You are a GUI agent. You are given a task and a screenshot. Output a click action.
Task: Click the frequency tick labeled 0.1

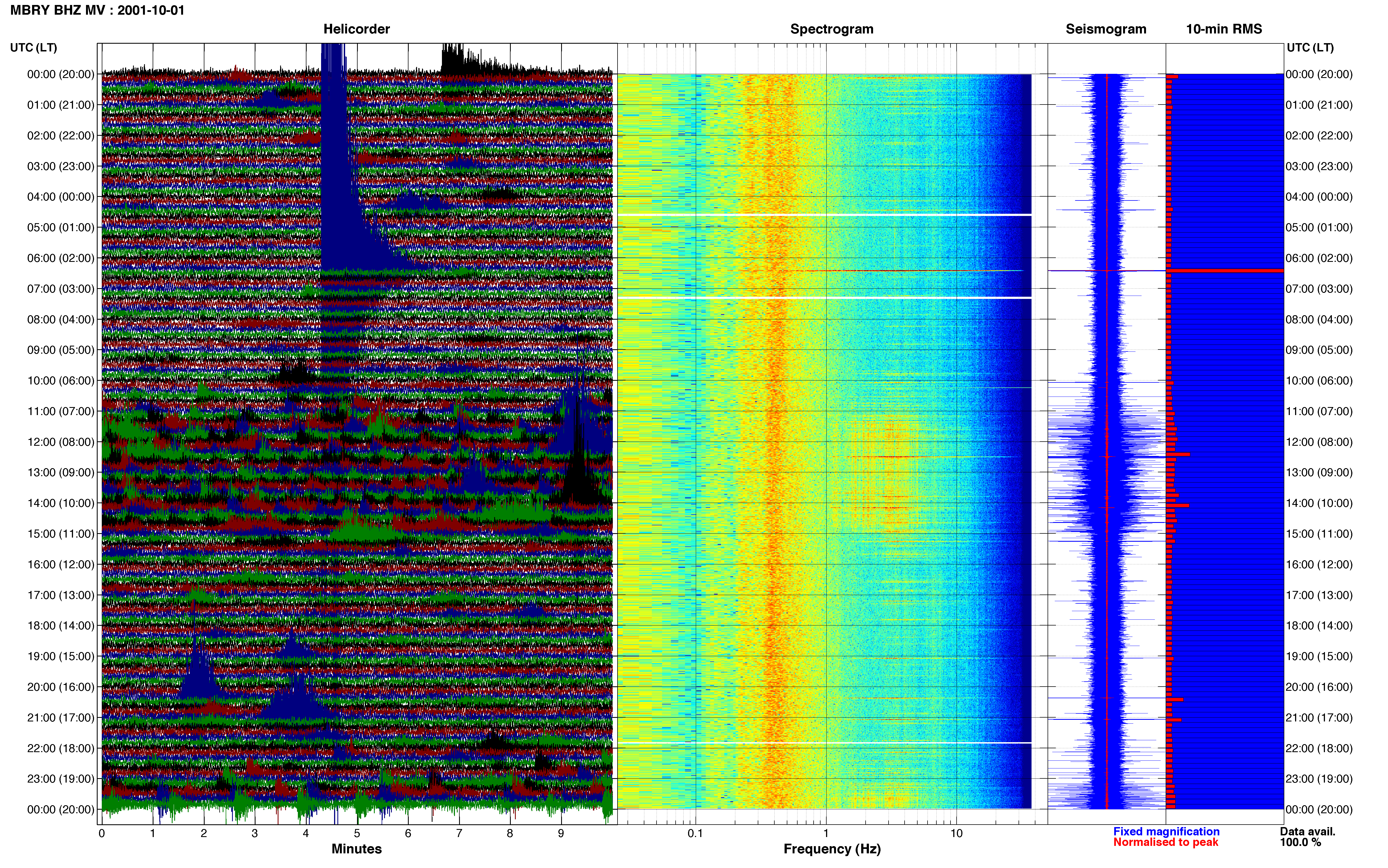pyautogui.click(x=695, y=833)
